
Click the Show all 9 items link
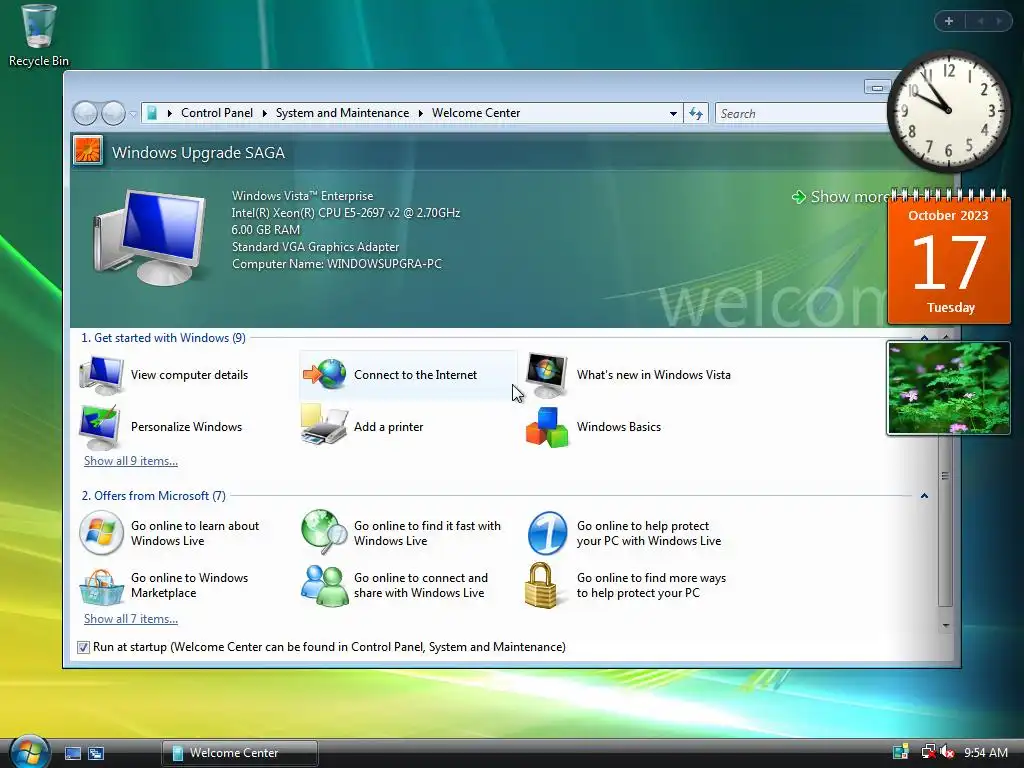point(131,461)
